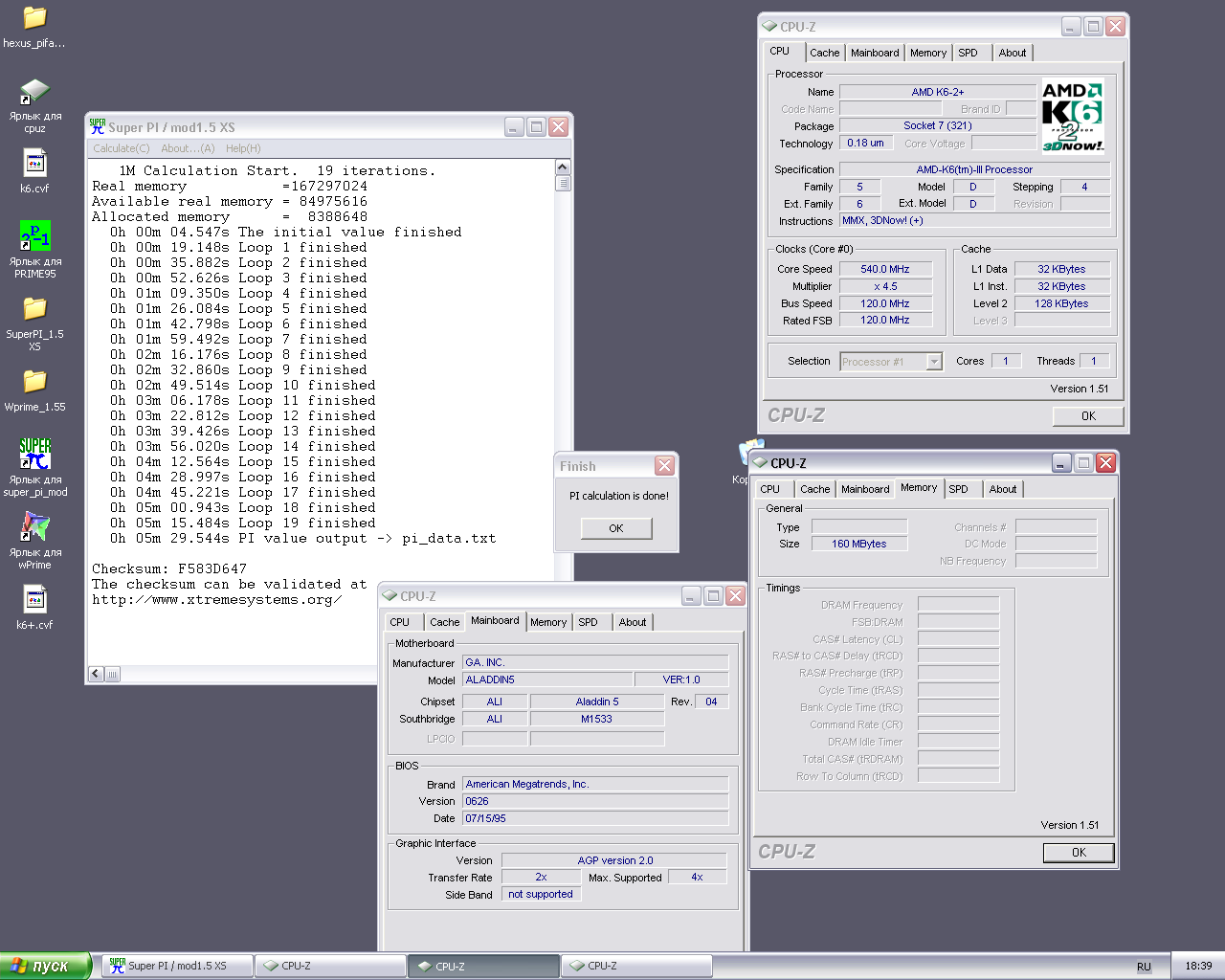Click the Loop 19 finished line

point(243,523)
